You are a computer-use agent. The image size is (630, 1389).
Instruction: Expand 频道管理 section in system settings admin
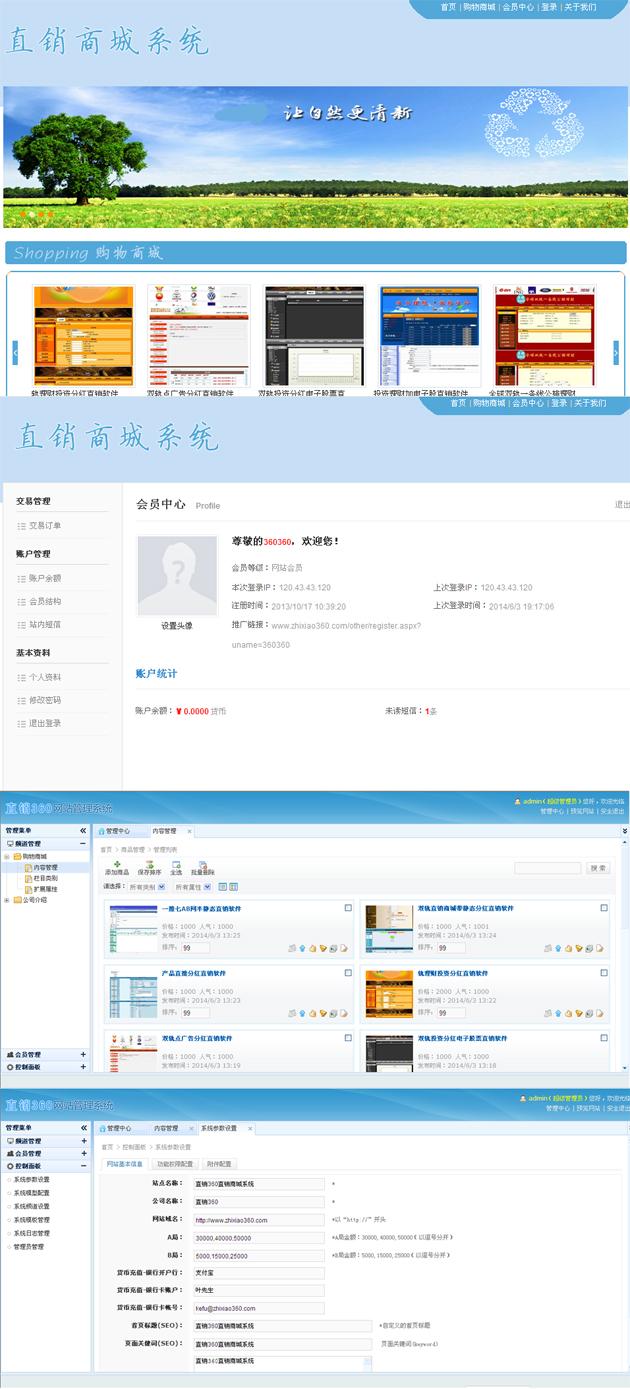pyautogui.click(x=83, y=1141)
